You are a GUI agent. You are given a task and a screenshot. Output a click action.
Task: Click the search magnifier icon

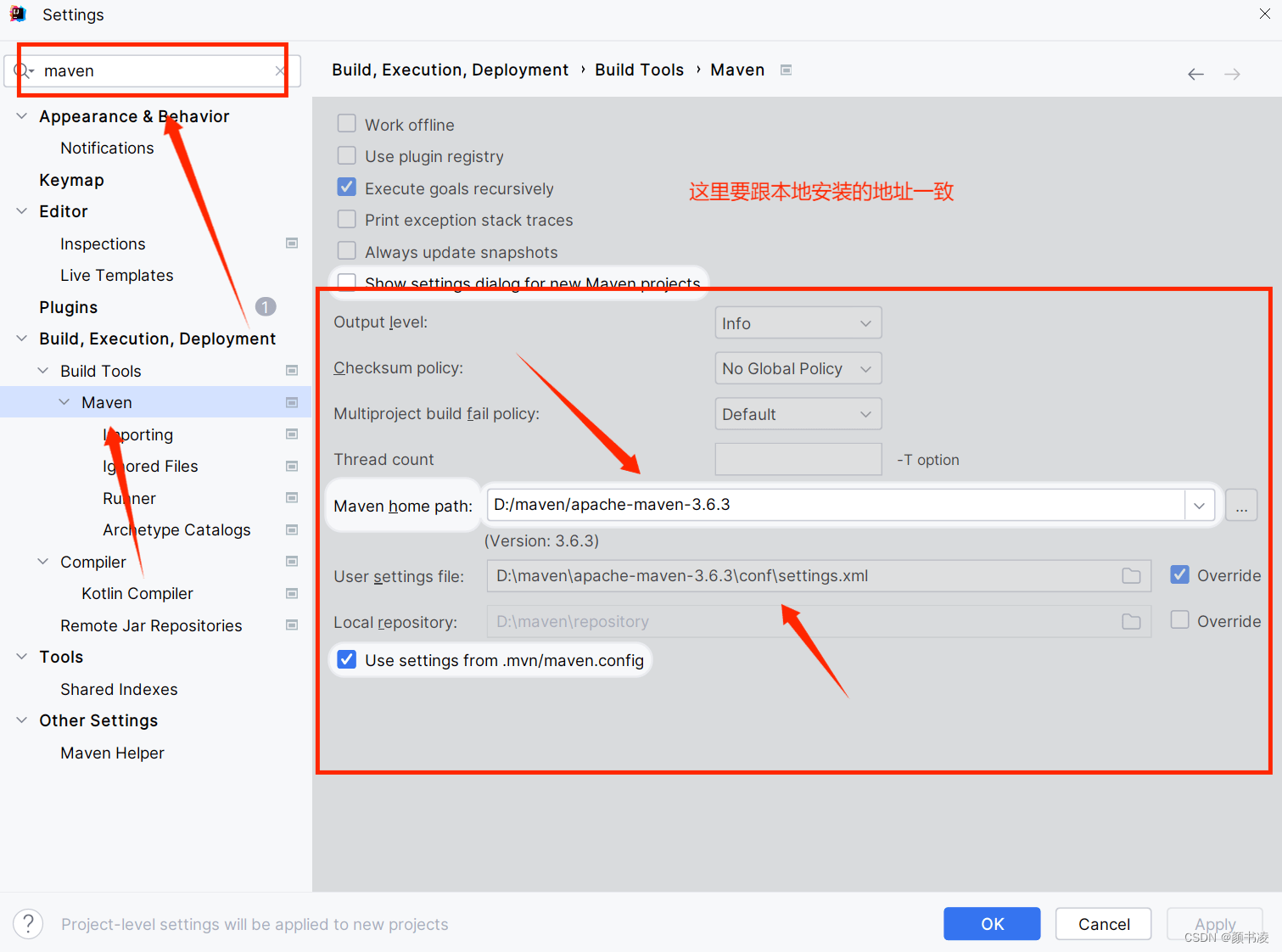pyautogui.click(x=23, y=70)
